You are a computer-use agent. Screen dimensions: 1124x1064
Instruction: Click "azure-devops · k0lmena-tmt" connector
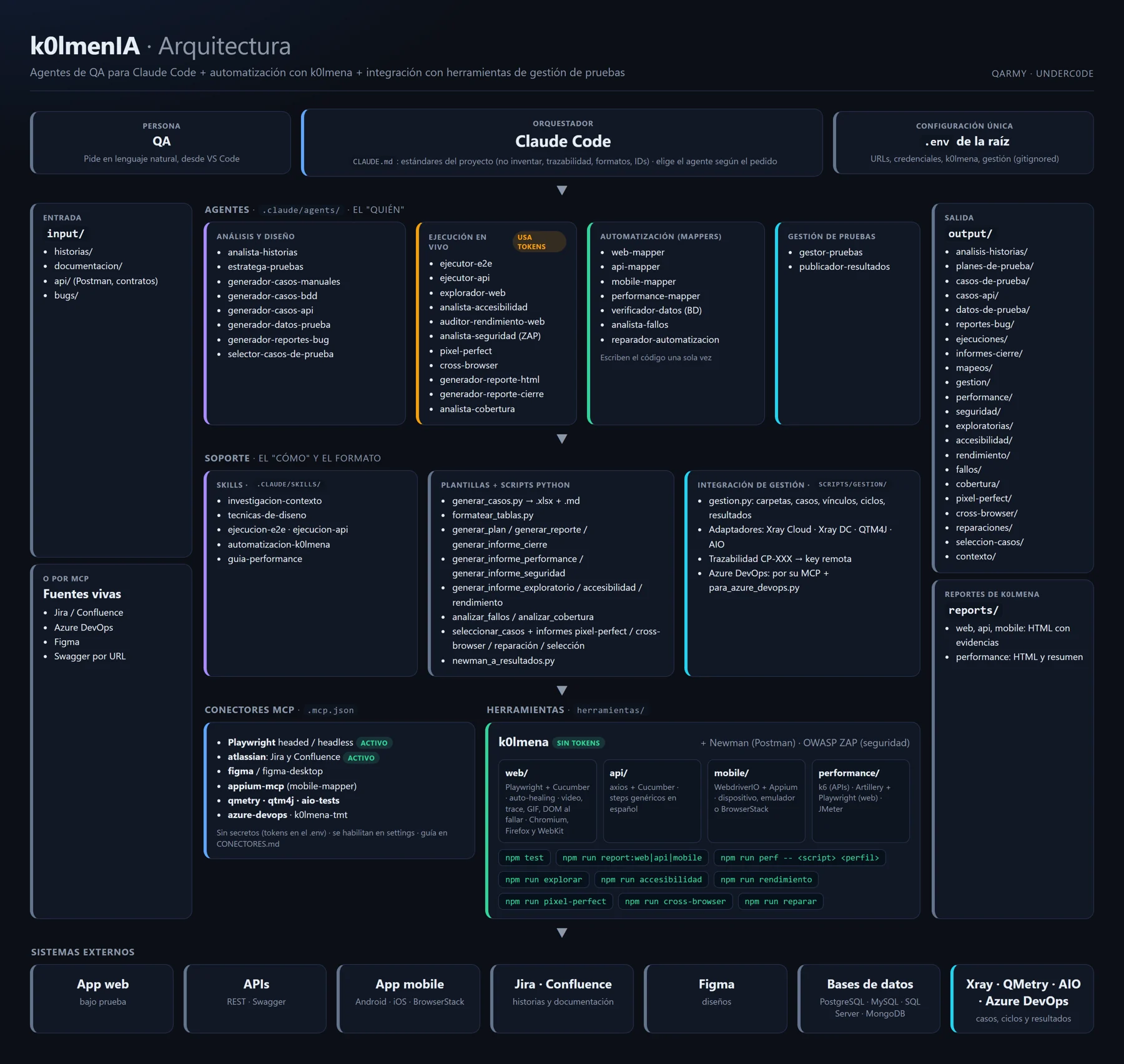click(287, 815)
